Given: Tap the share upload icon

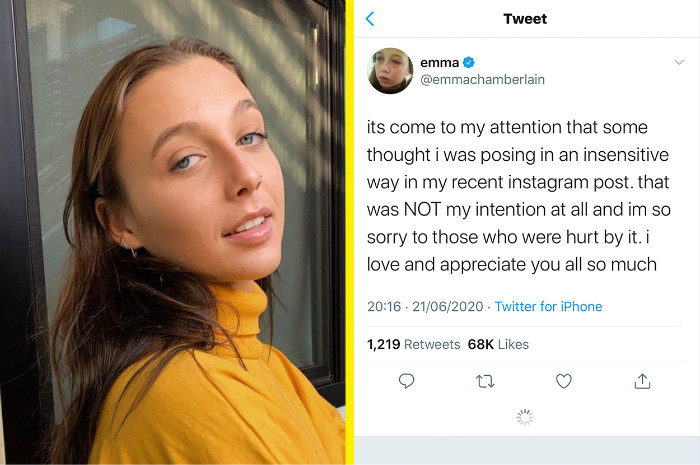Looking at the screenshot, I should (642, 381).
